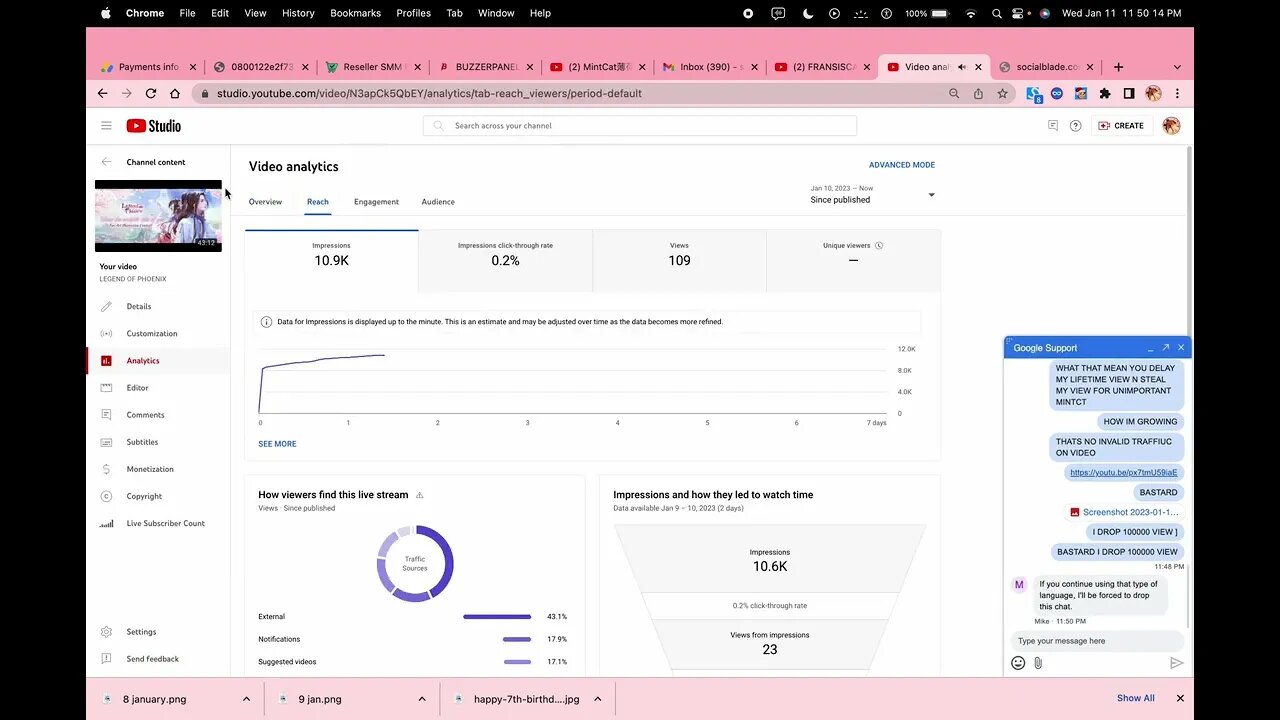
Task: Open the Profiles menu in menu bar
Action: pos(413,13)
